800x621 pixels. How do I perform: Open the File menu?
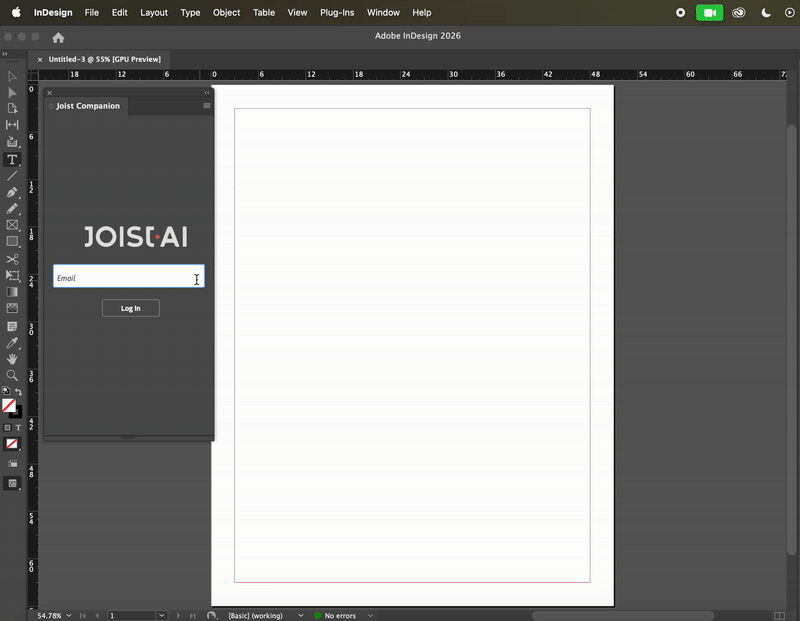click(x=92, y=13)
